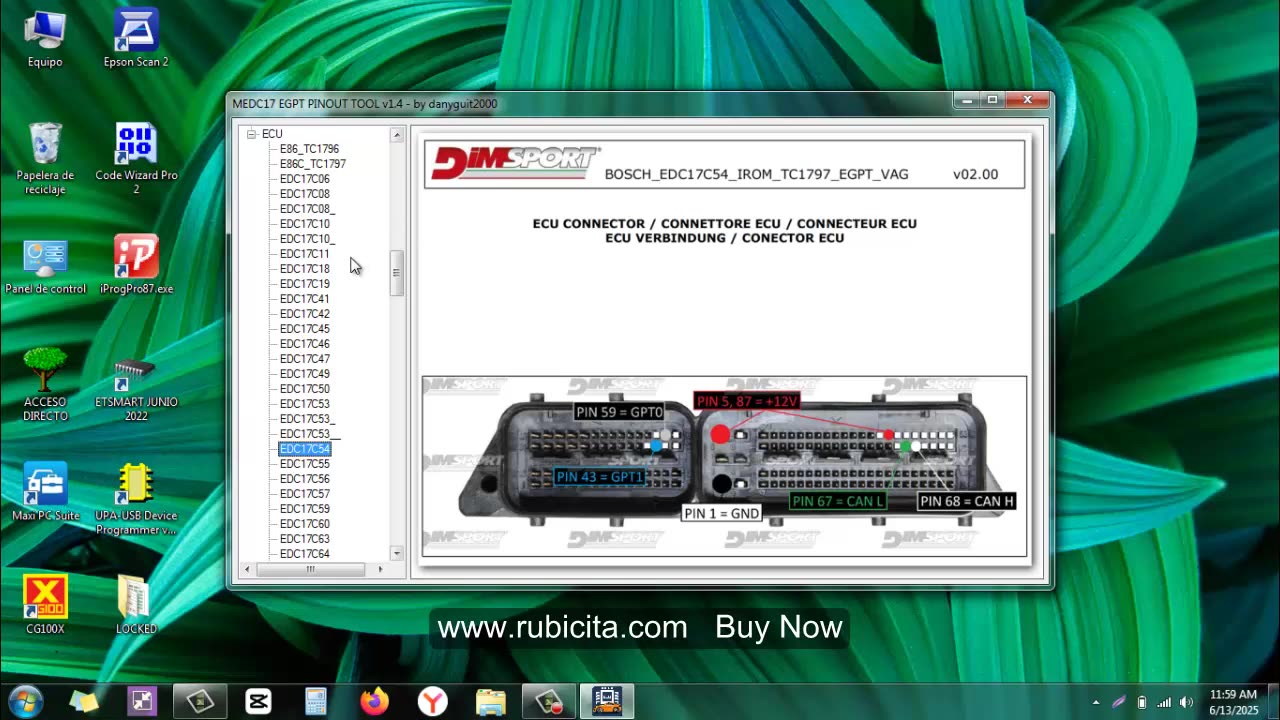The image size is (1280, 720).
Task: Select E86_TC1796 in the ECU tree
Action: click(309, 149)
